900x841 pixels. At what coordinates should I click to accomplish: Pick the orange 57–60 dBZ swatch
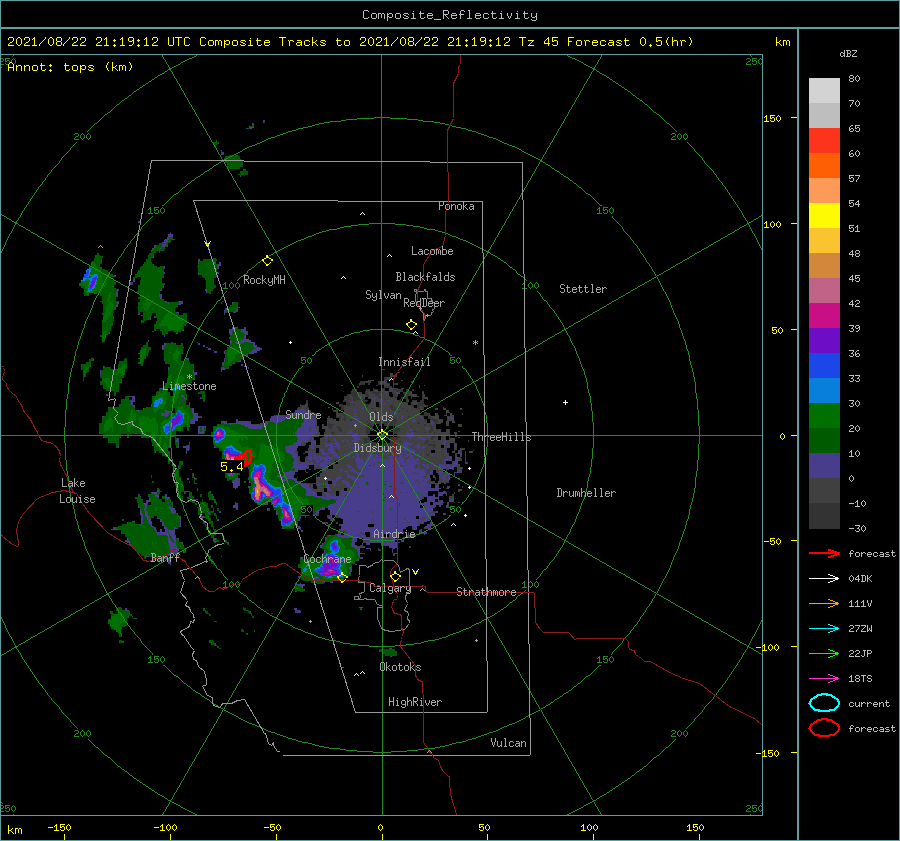[x=824, y=165]
